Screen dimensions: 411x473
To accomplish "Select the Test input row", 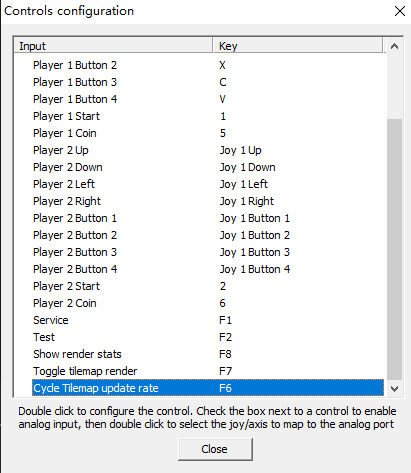I will (x=208, y=337).
